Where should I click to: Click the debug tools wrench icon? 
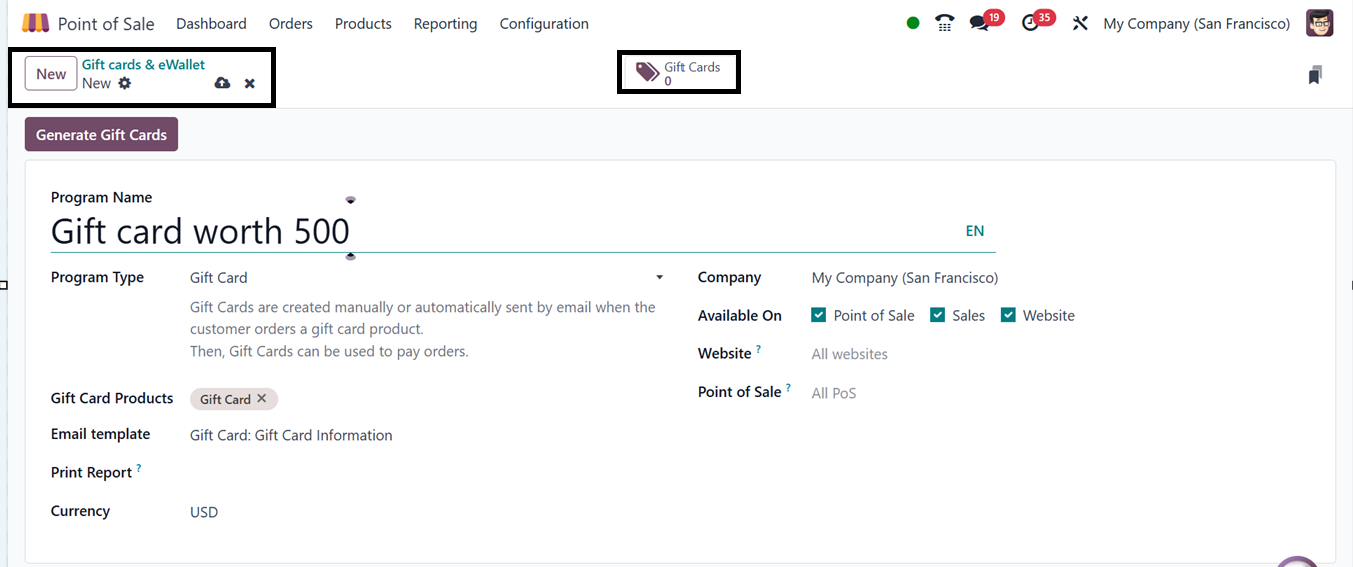click(x=1080, y=23)
